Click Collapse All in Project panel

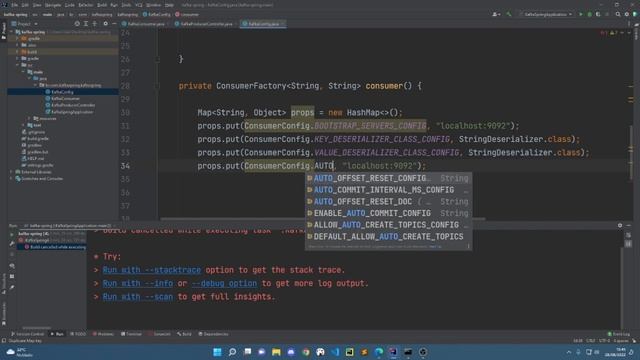(95, 24)
